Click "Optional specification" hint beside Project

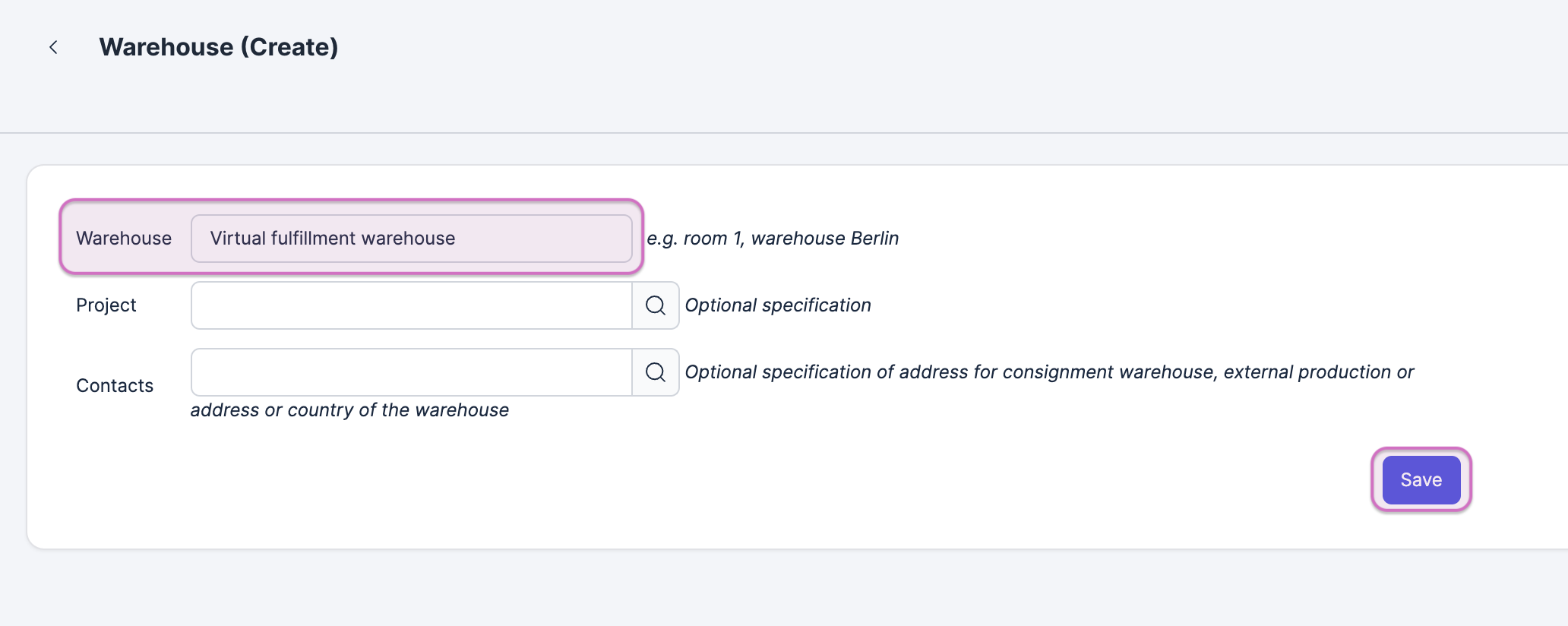click(778, 305)
